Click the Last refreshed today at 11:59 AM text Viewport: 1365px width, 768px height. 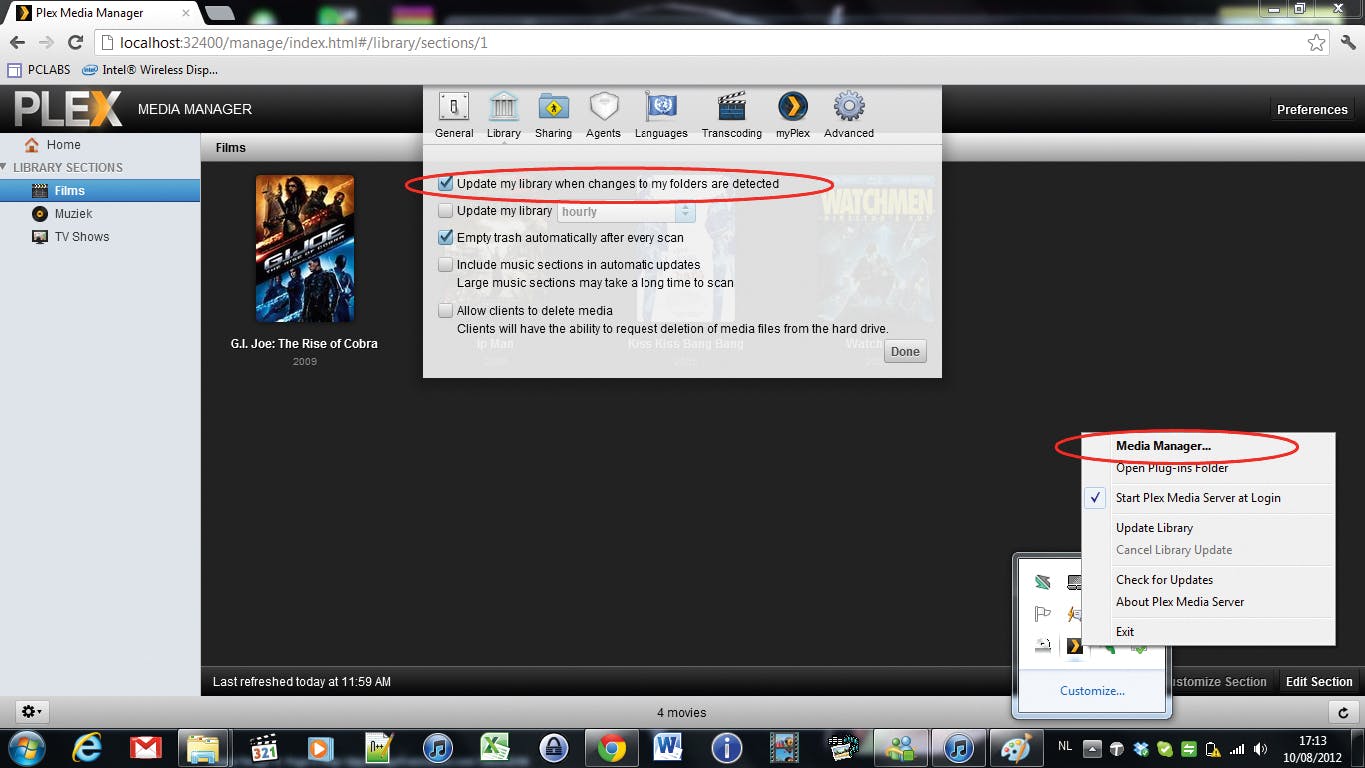coord(302,682)
